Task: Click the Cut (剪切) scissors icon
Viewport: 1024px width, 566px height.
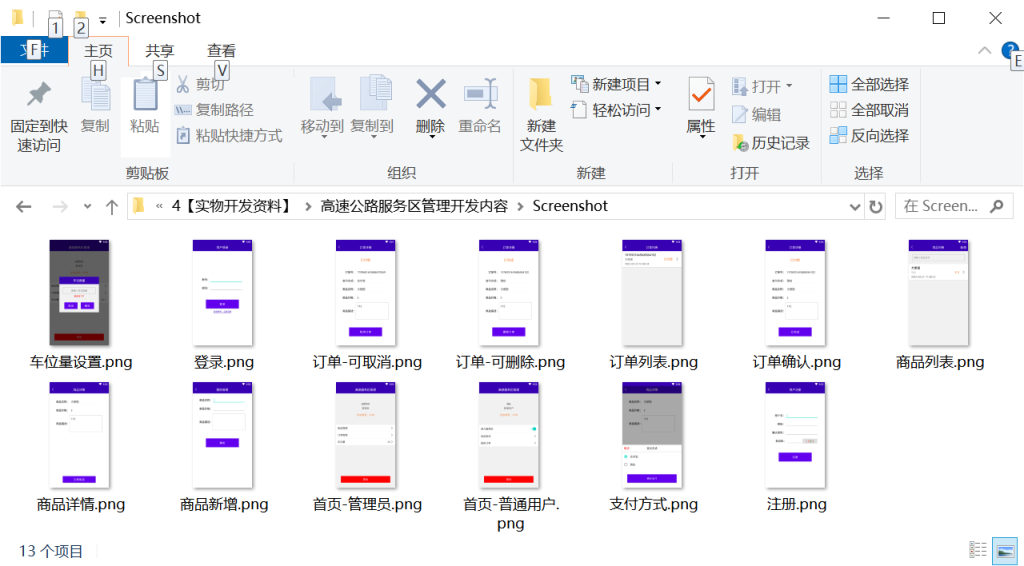Action: pyautogui.click(x=184, y=84)
